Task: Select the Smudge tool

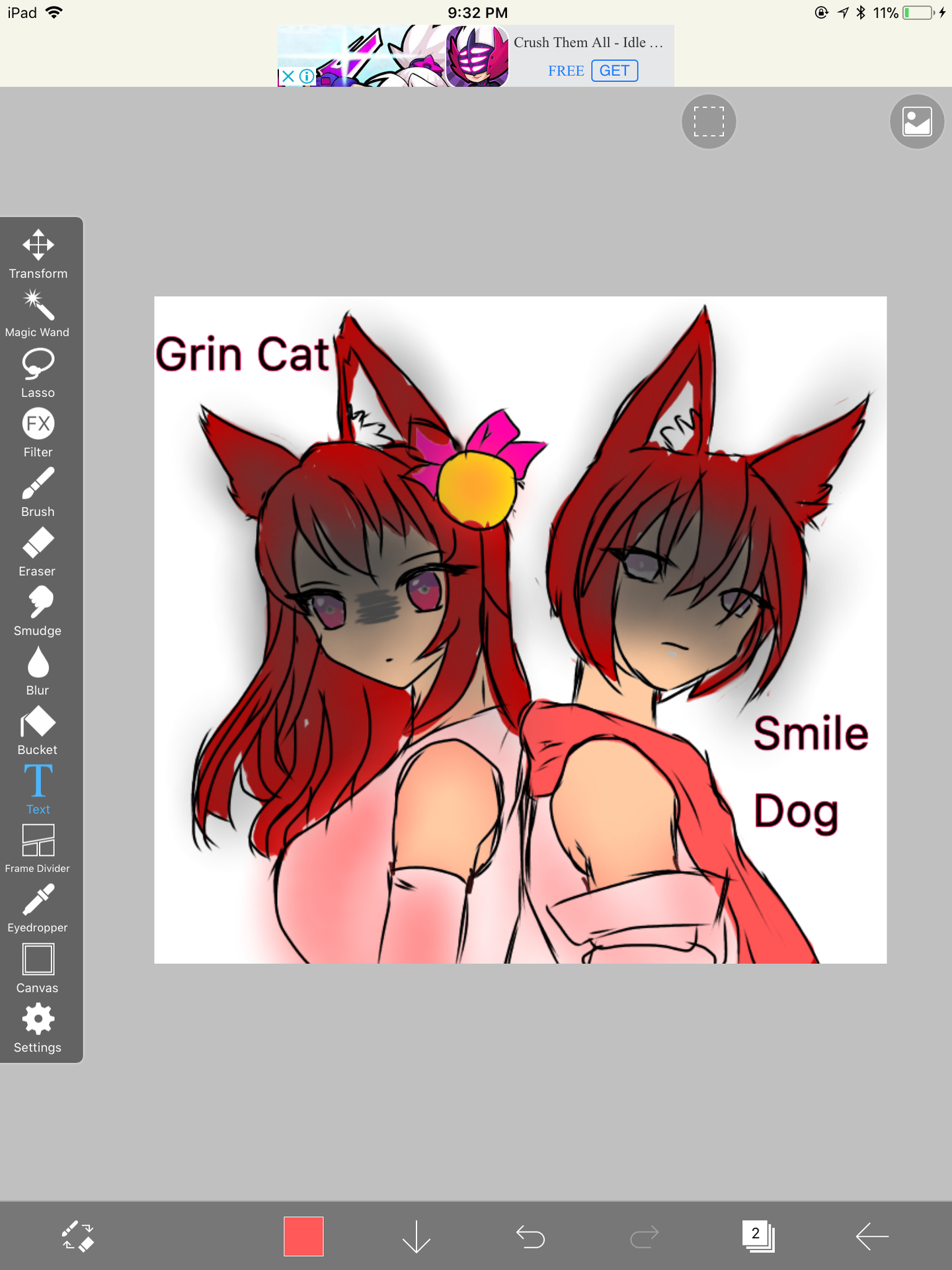Action: (38, 611)
